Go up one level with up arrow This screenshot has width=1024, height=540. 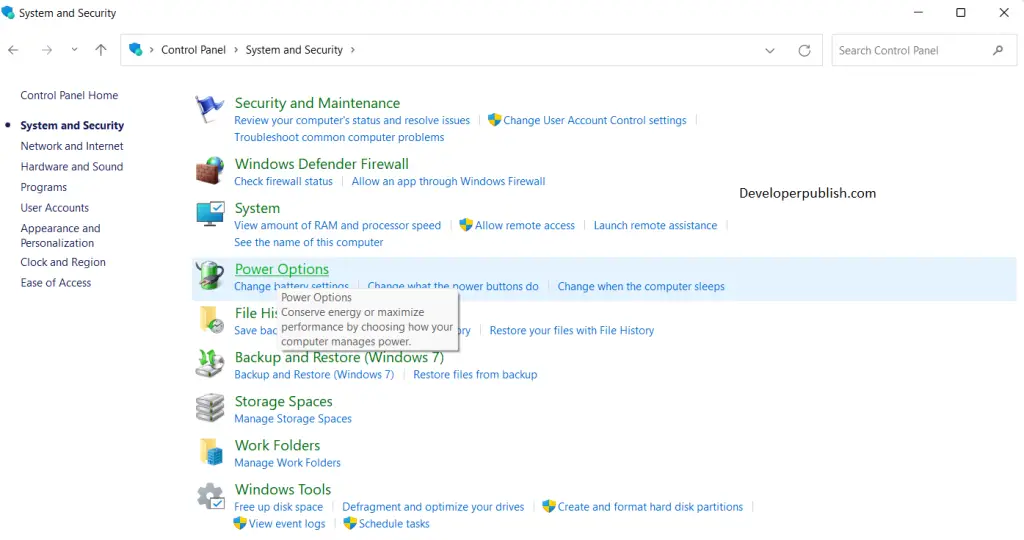pos(101,50)
